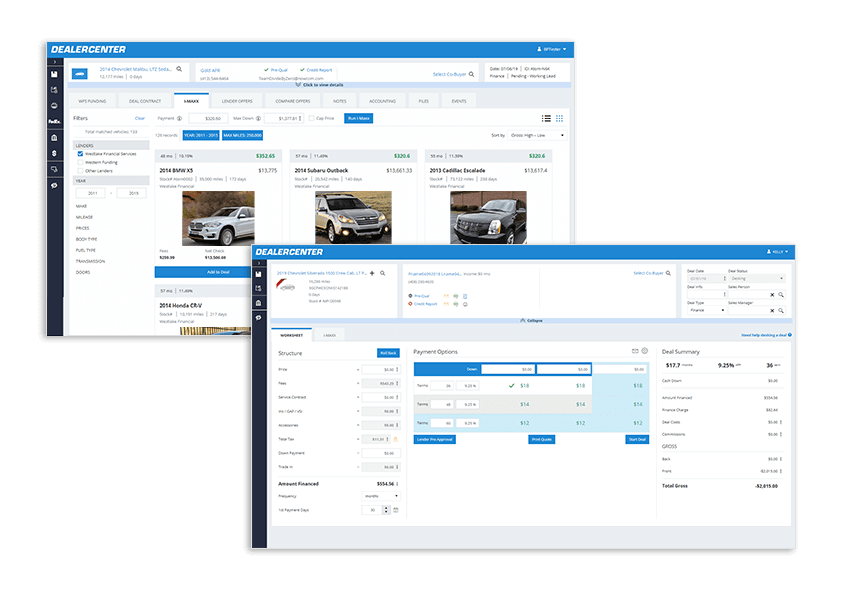Viewport: 850px width, 611px height.
Task: Open the dollar sign sidebar icon in back window
Action: point(54,153)
